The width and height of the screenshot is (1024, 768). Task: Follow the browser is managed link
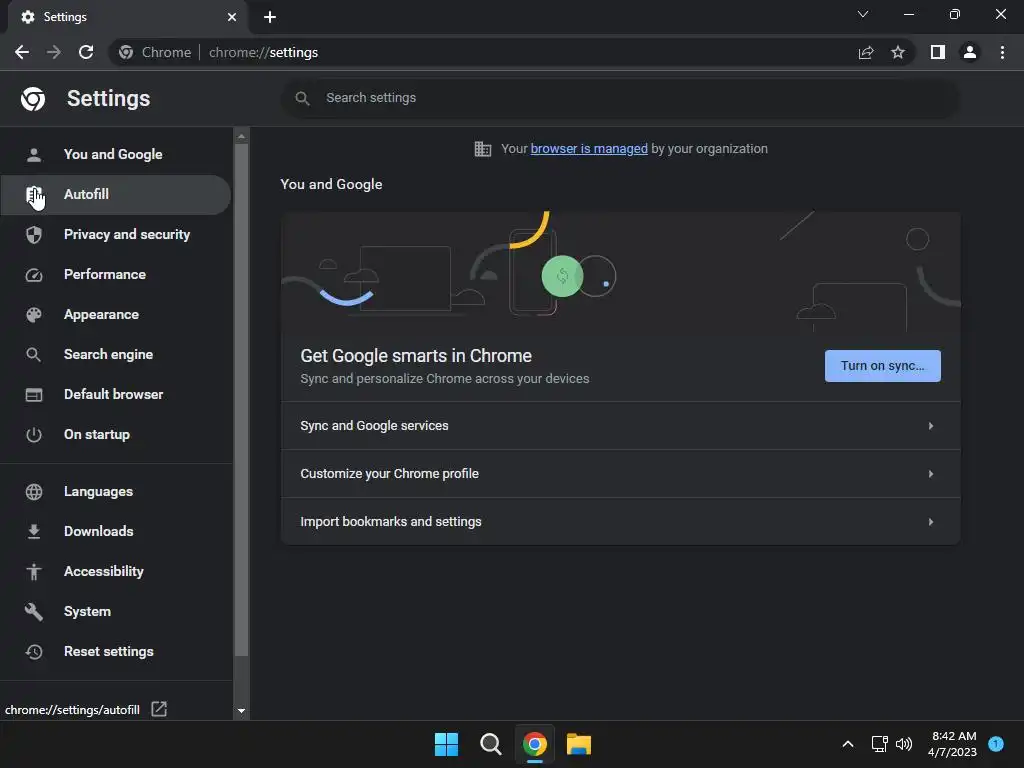[x=588, y=149]
